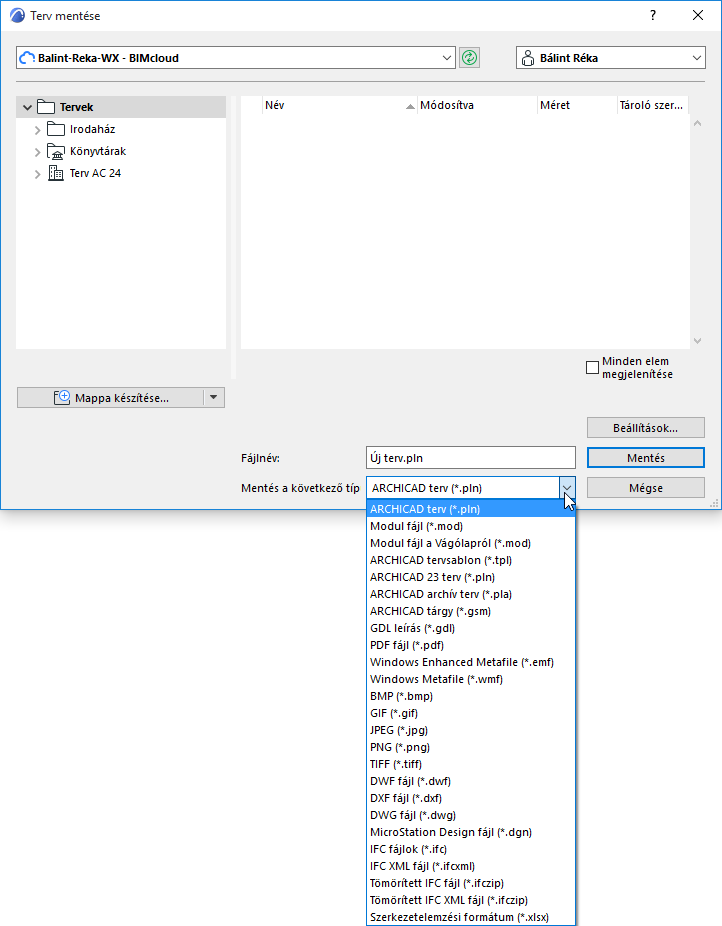Select the Tervek tree item label

(76, 107)
